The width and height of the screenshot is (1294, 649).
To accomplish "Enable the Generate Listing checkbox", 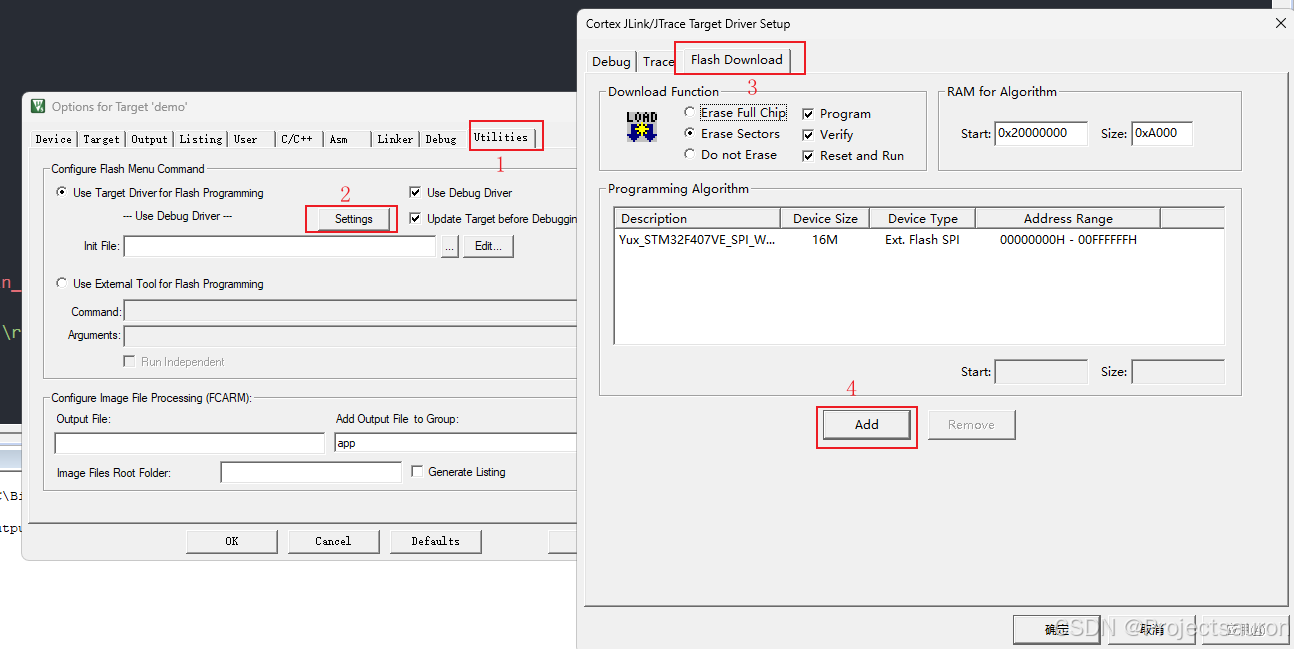I will pos(417,472).
